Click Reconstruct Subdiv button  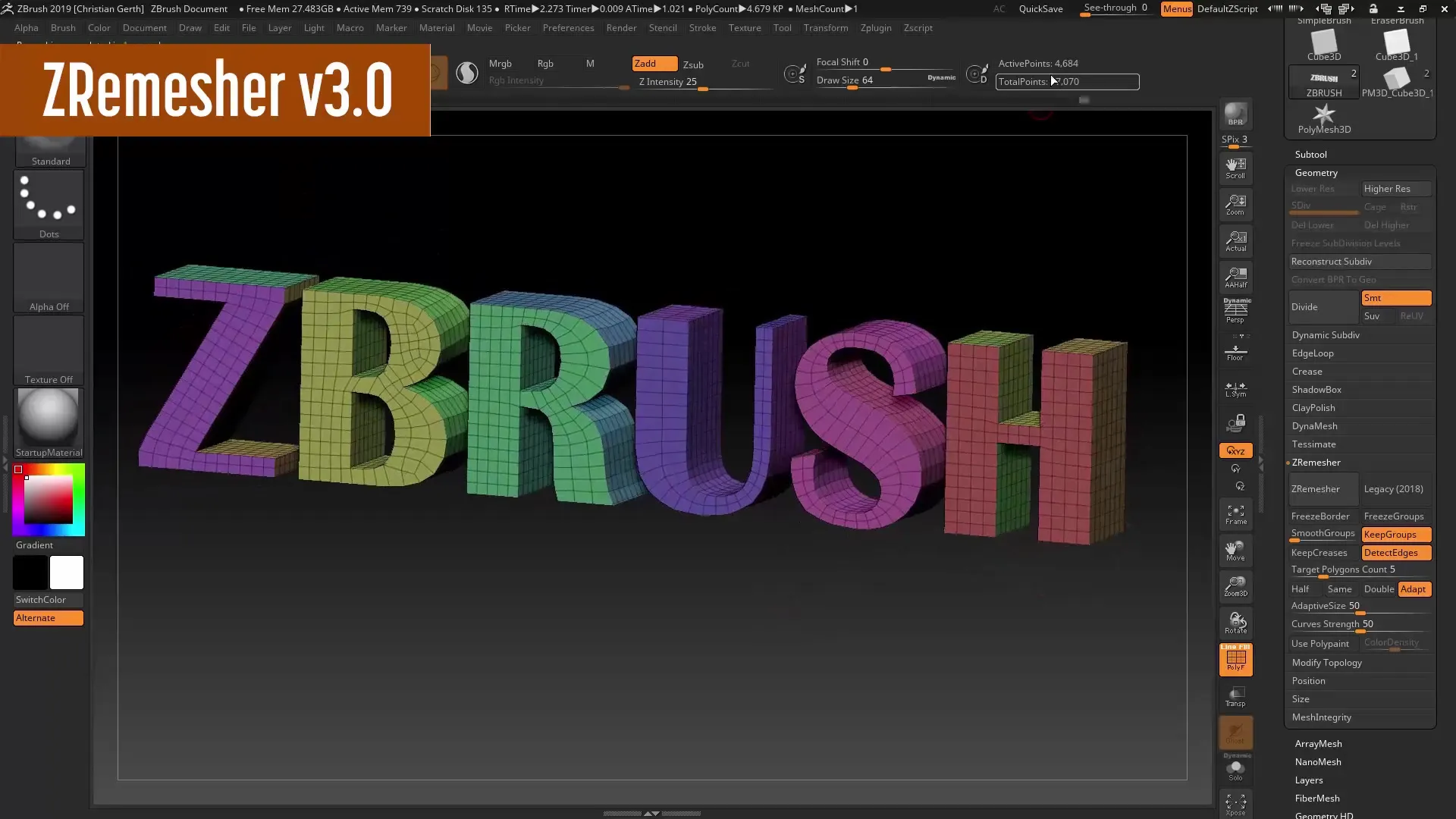pos(1360,262)
